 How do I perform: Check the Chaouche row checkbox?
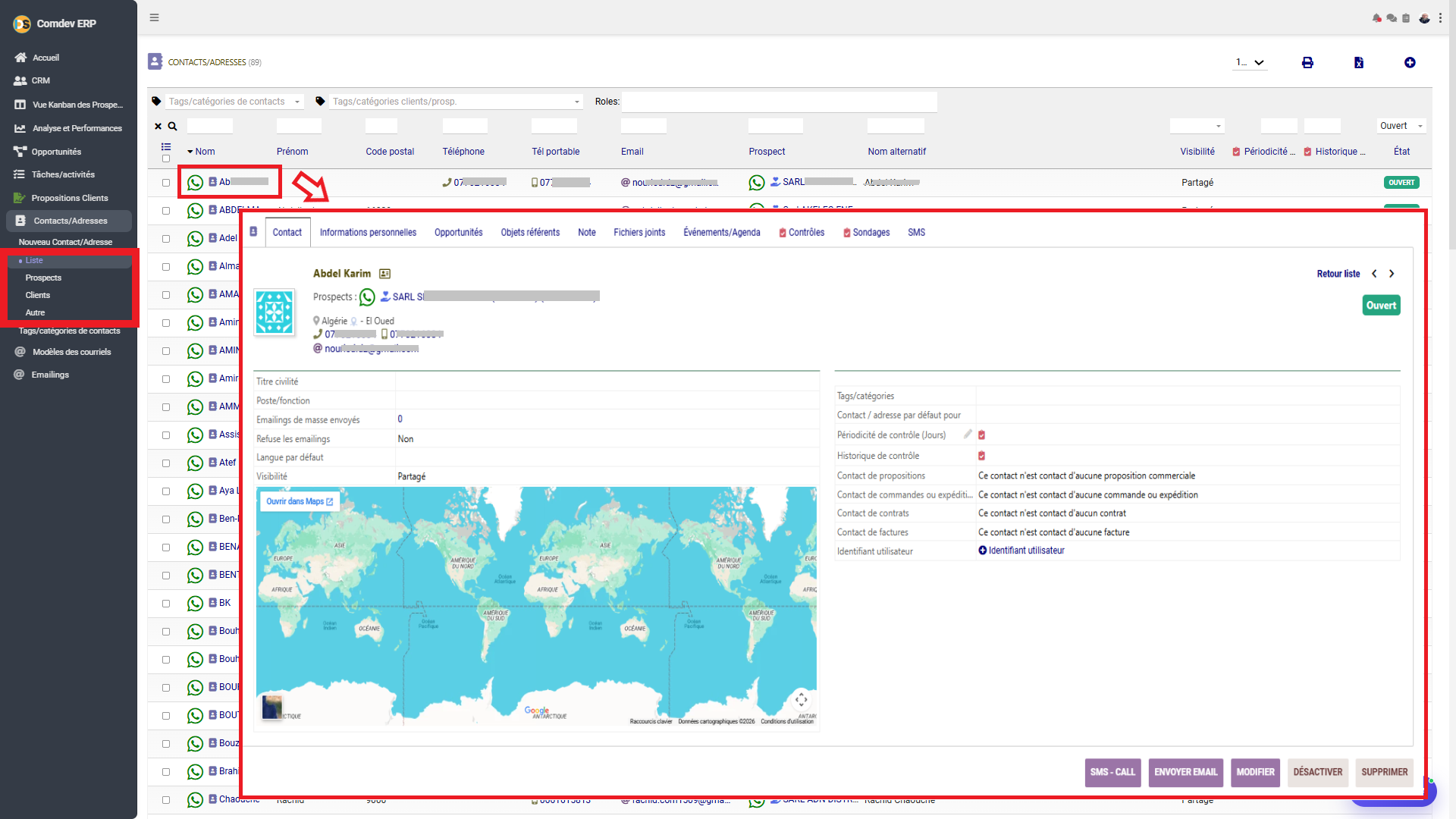[x=166, y=800]
